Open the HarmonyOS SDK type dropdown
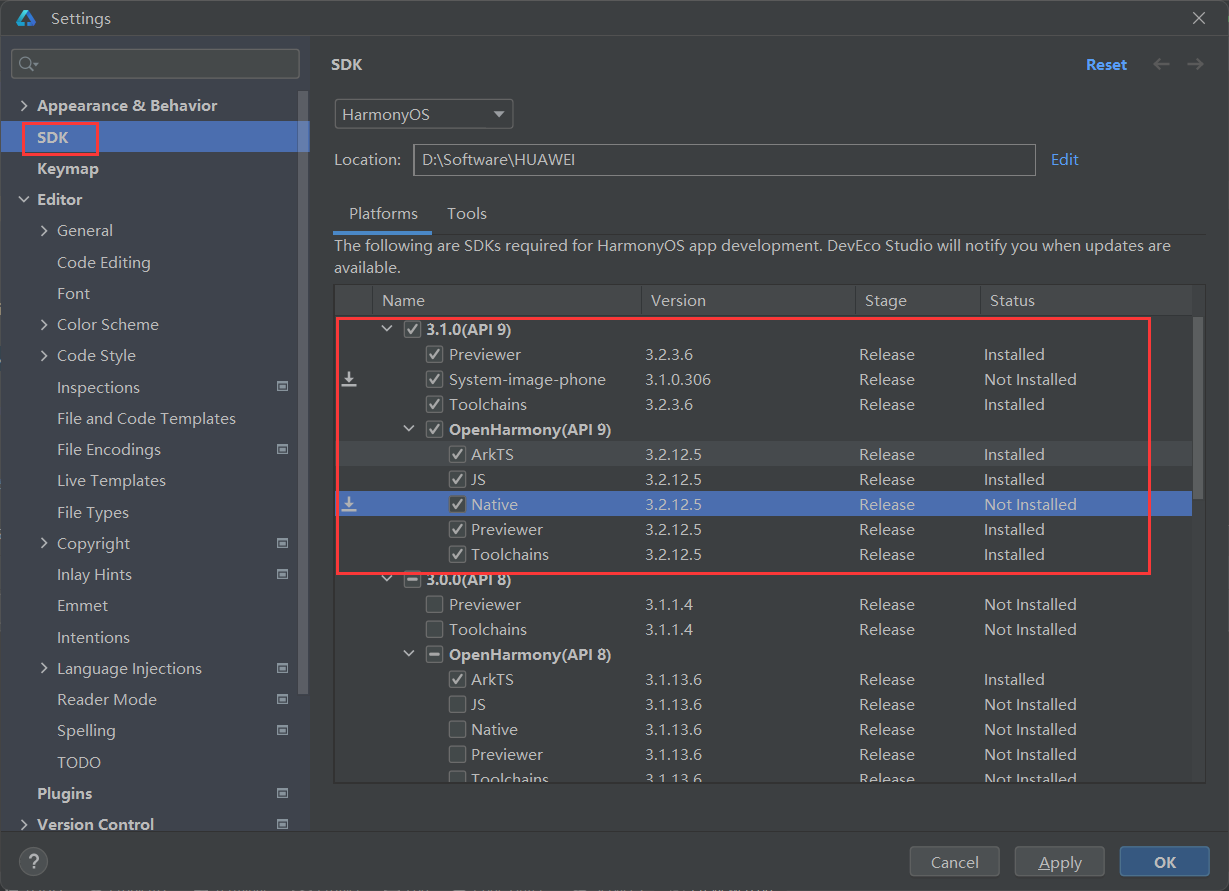The image size is (1229, 891). tap(424, 114)
